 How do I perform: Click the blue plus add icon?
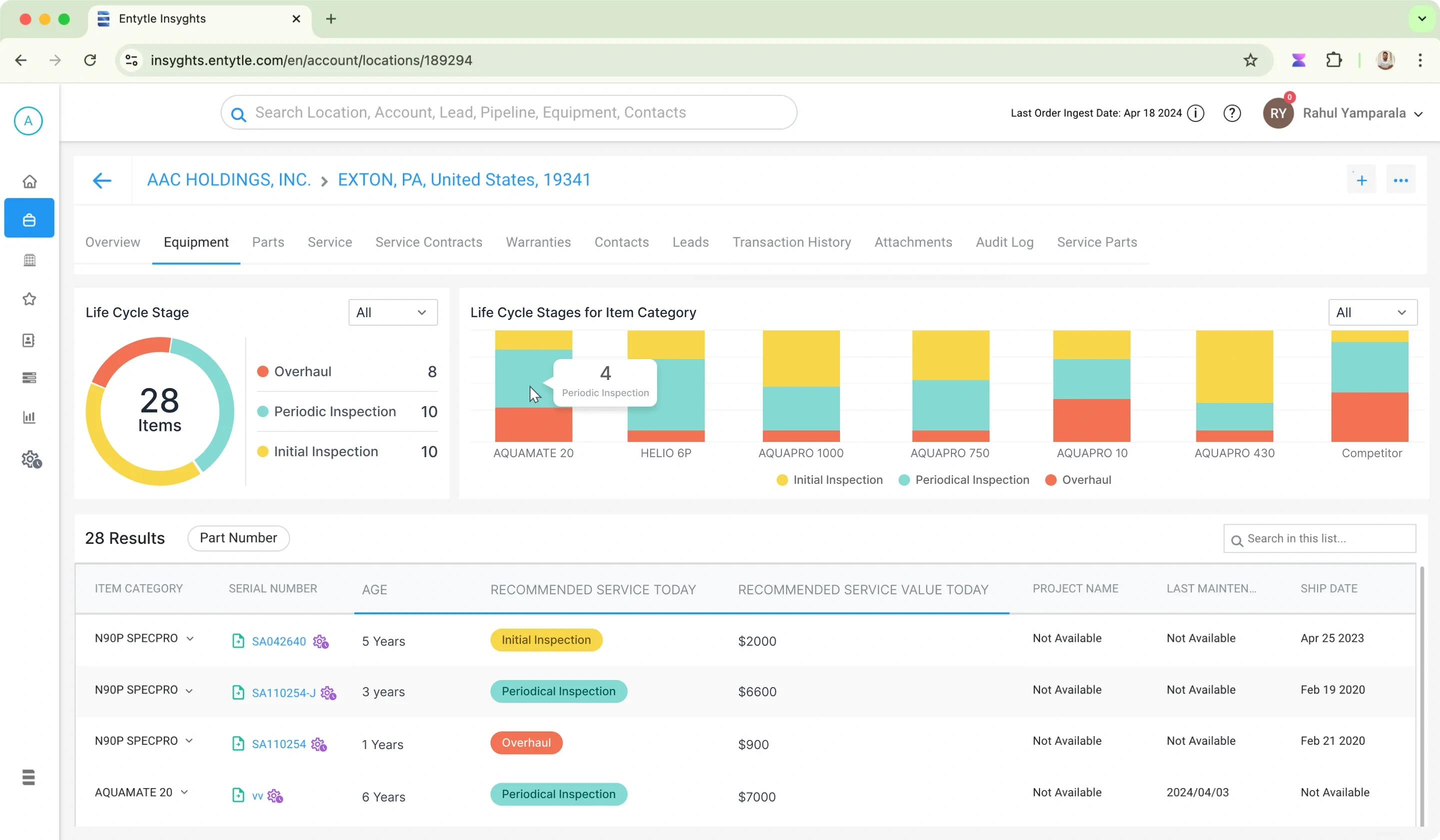click(x=1361, y=180)
